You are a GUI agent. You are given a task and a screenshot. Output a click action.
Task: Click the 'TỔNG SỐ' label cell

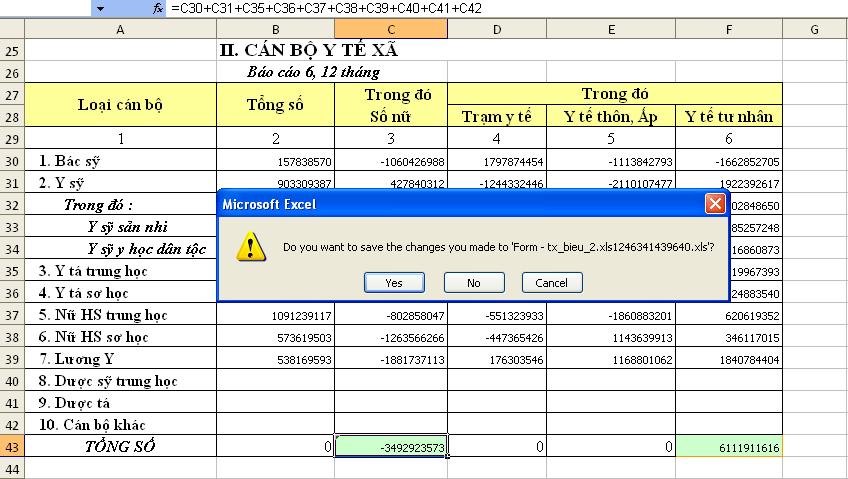click(120, 447)
